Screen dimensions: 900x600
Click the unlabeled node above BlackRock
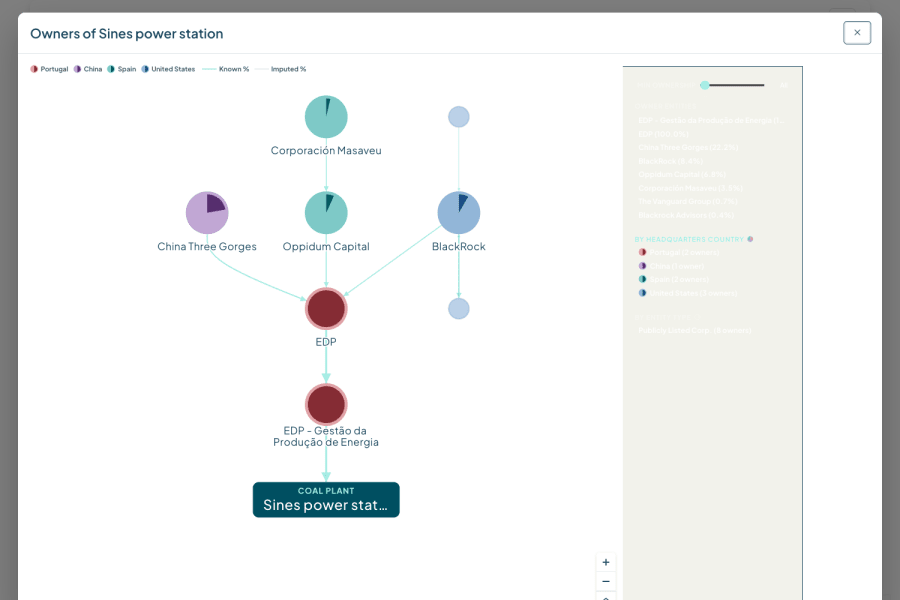click(x=459, y=117)
